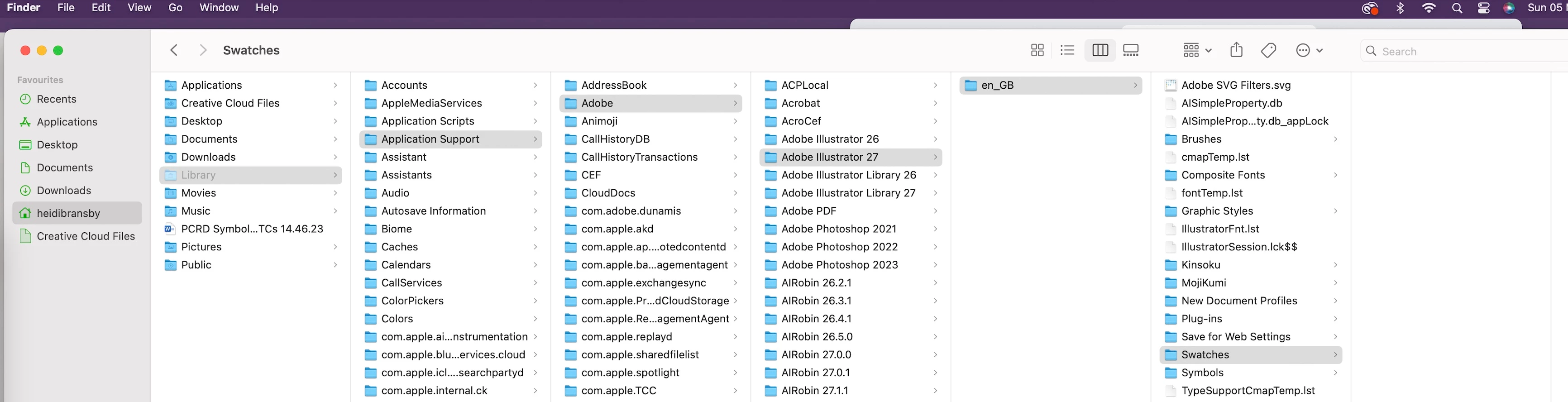1568x402 pixels.
Task: Select the cmapTemp.lst file
Action: (1251, 157)
